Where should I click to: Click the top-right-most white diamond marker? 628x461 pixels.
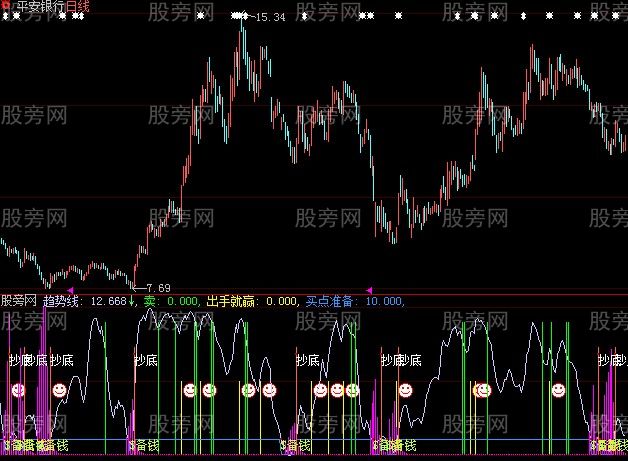tap(619, 17)
